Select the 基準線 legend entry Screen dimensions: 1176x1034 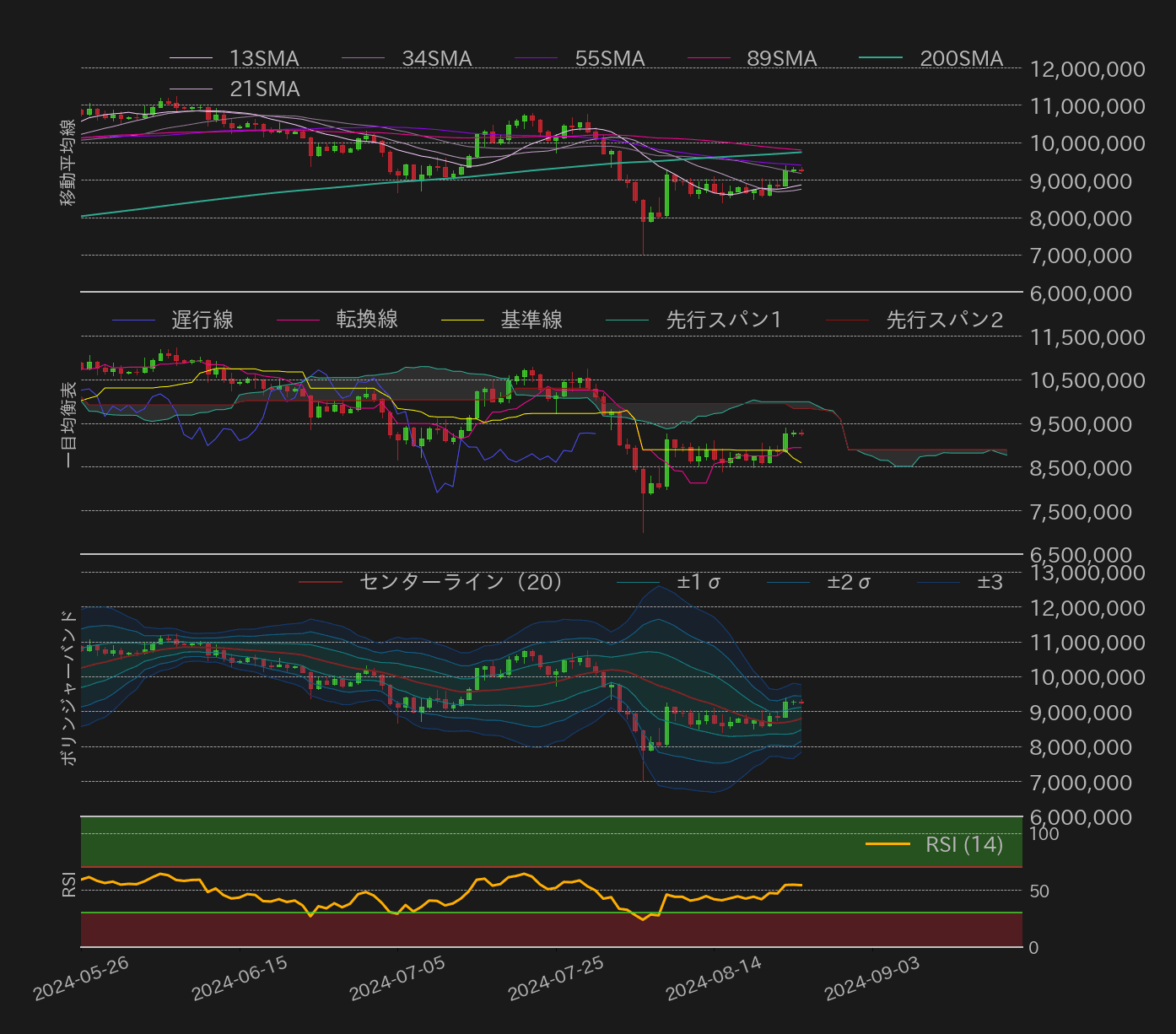(531, 320)
